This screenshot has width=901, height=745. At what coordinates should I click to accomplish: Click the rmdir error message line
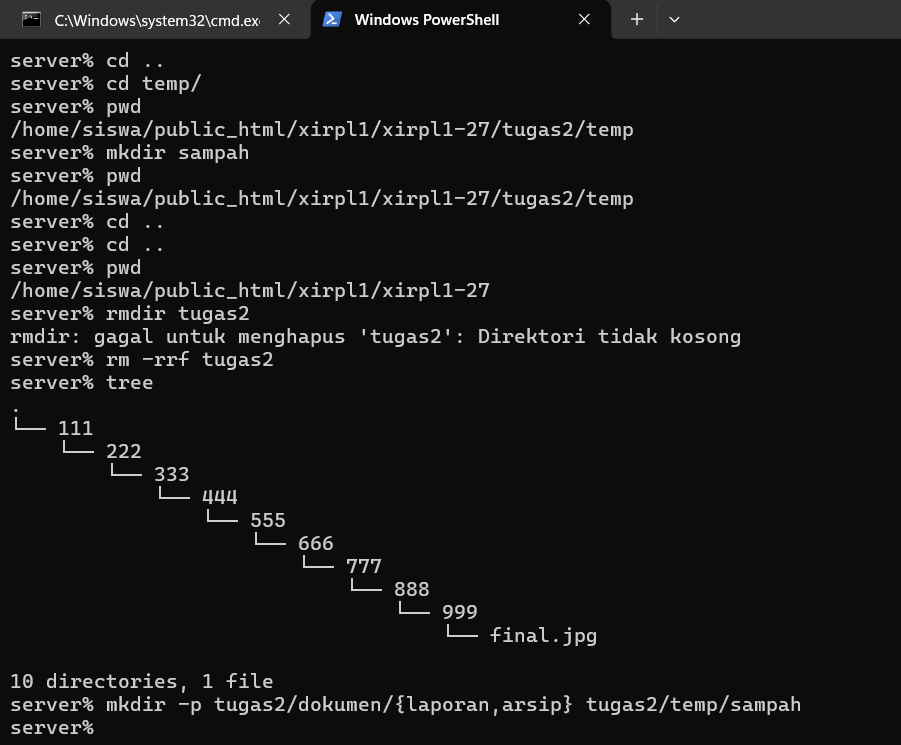pyautogui.click(x=375, y=337)
